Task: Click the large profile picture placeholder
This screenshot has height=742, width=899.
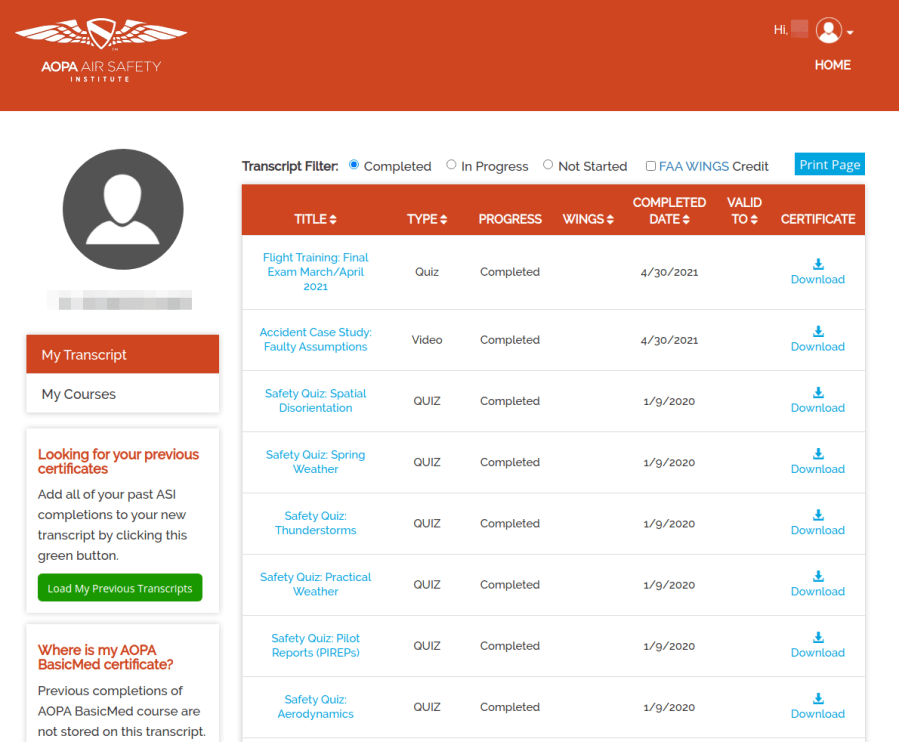Action: [x=123, y=210]
